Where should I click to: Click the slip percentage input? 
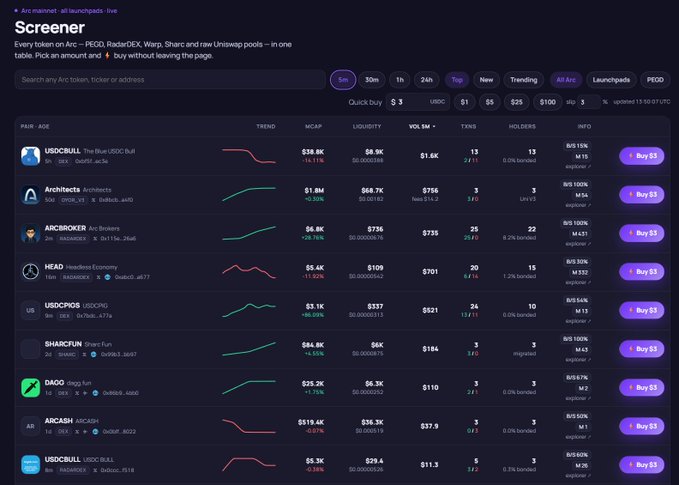pyautogui.click(x=588, y=102)
